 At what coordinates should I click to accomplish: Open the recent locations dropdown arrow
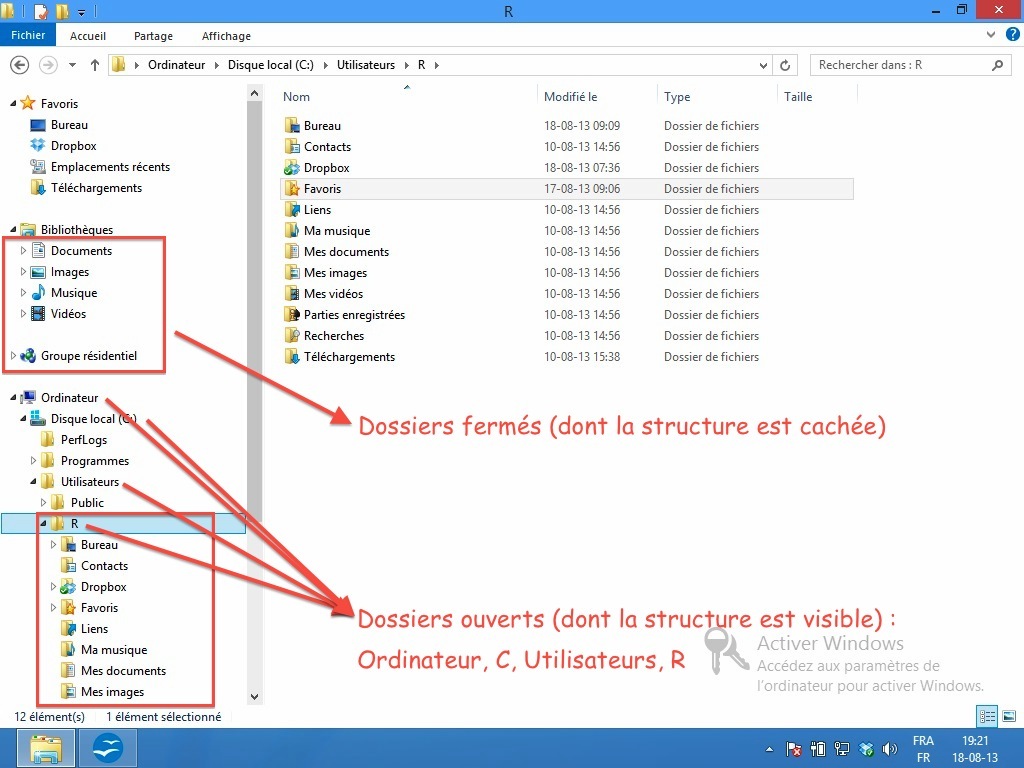[72, 65]
